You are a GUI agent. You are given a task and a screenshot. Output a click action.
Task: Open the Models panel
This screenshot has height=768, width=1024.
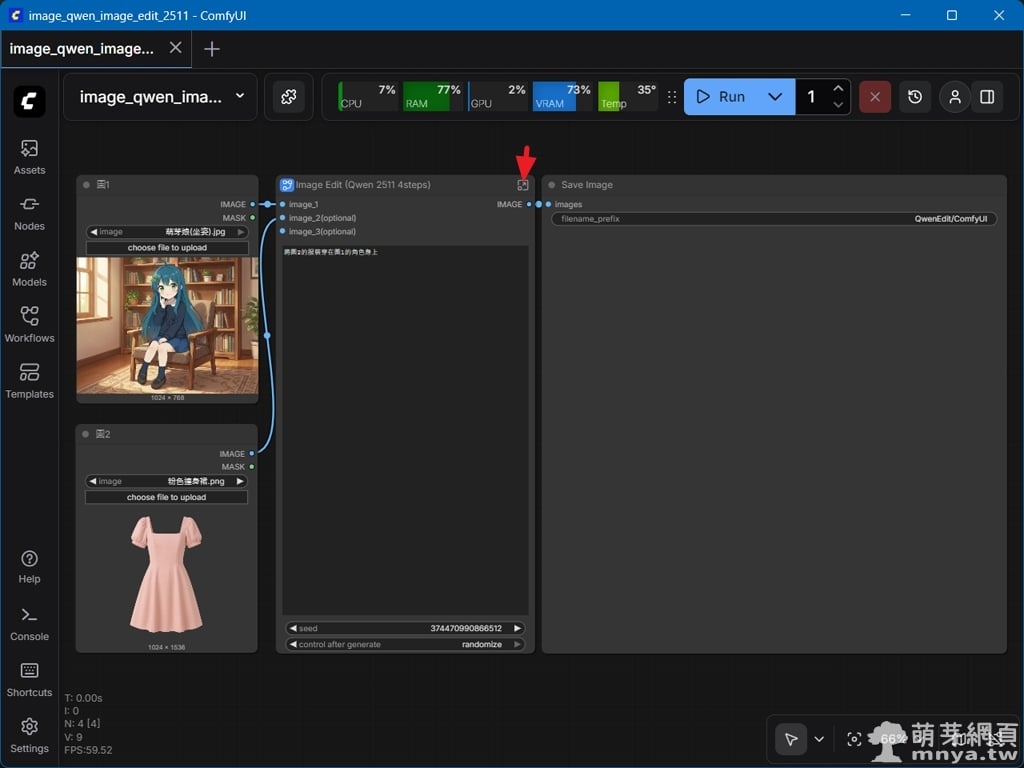click(29, 269)
